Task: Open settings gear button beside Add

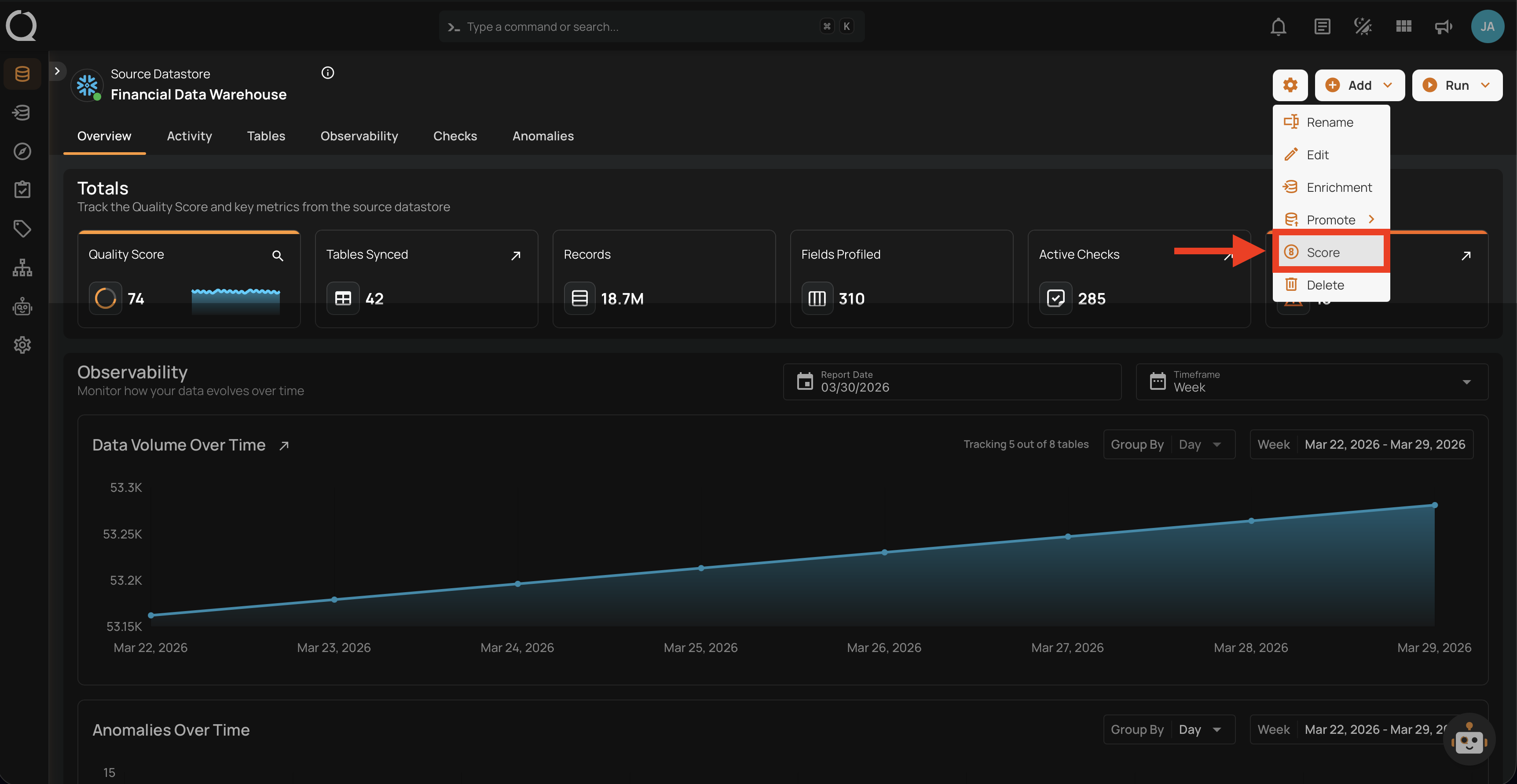Action: coord(1290,85)
